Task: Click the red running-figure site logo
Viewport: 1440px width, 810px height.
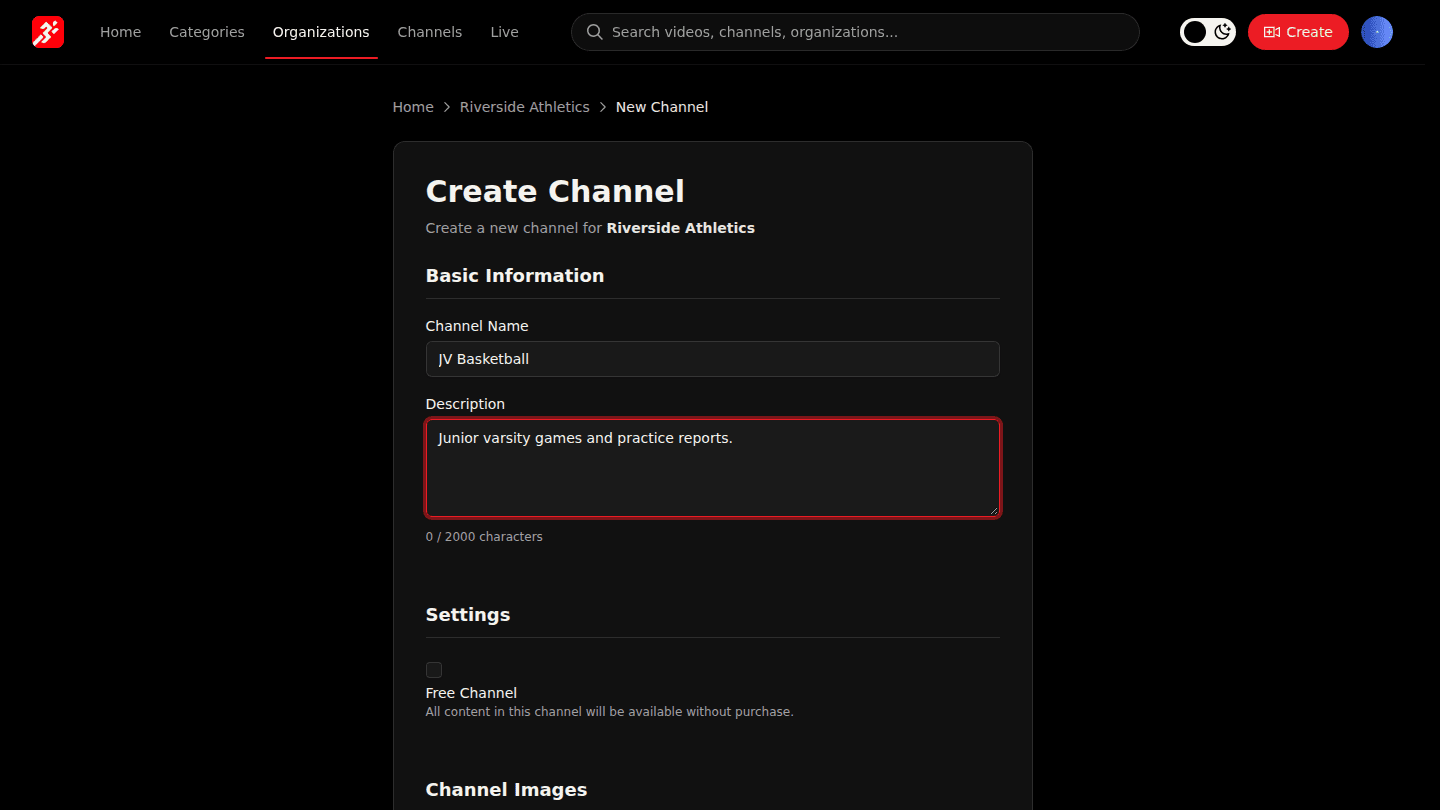Action: coord(48,32)
